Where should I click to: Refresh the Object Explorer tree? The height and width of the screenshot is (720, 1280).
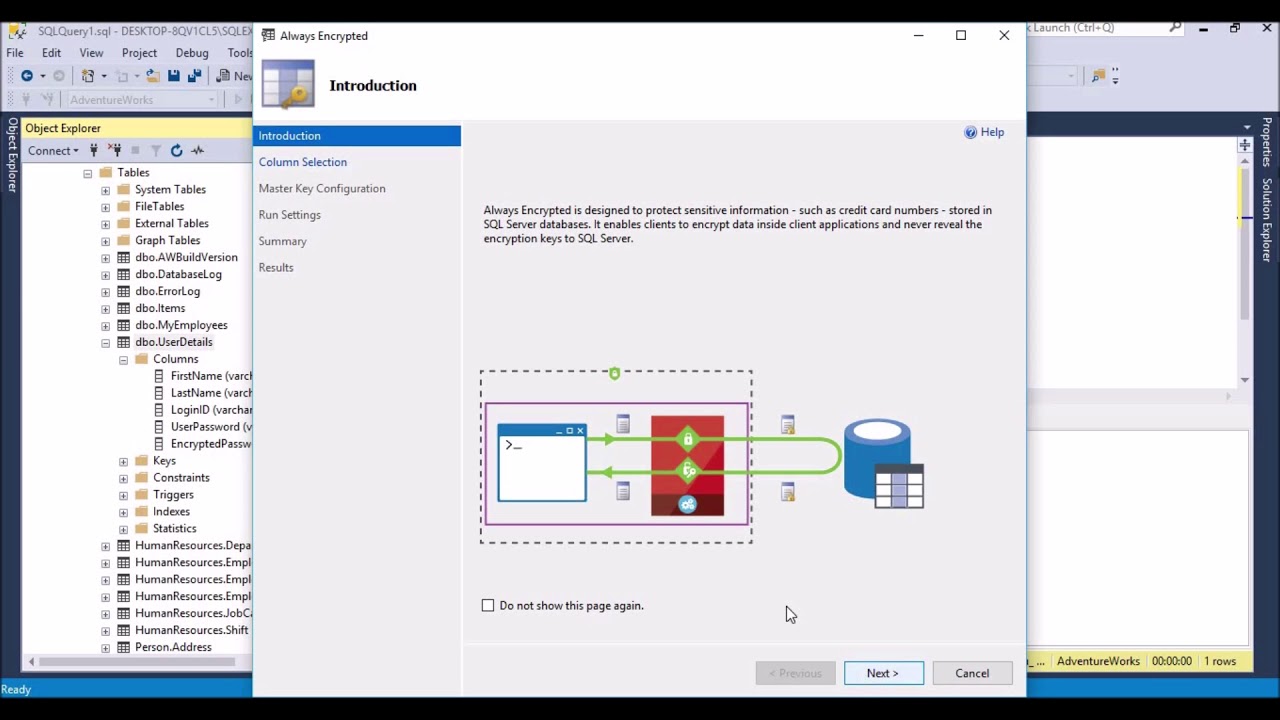[x=176, y=151]
